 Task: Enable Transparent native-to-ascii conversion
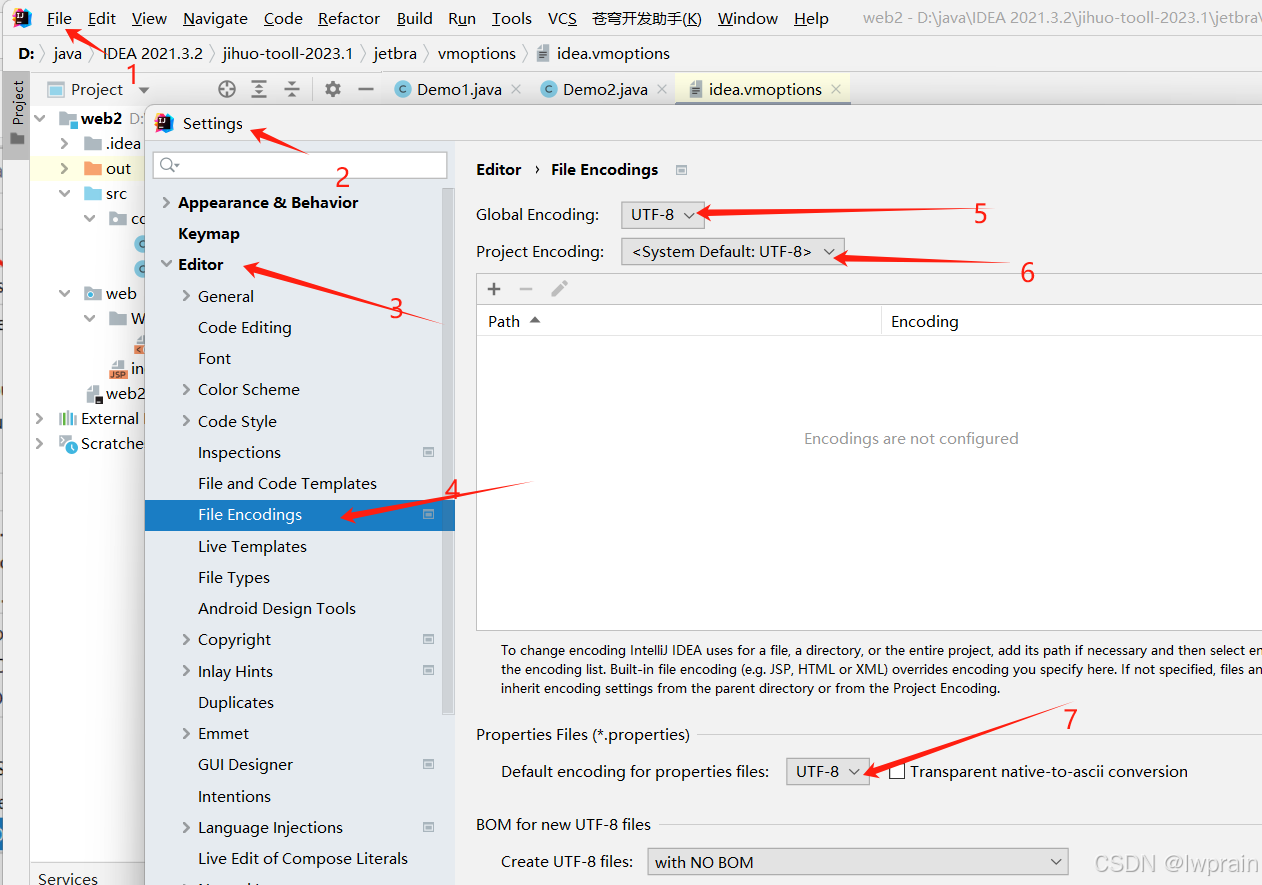(897, 772)
